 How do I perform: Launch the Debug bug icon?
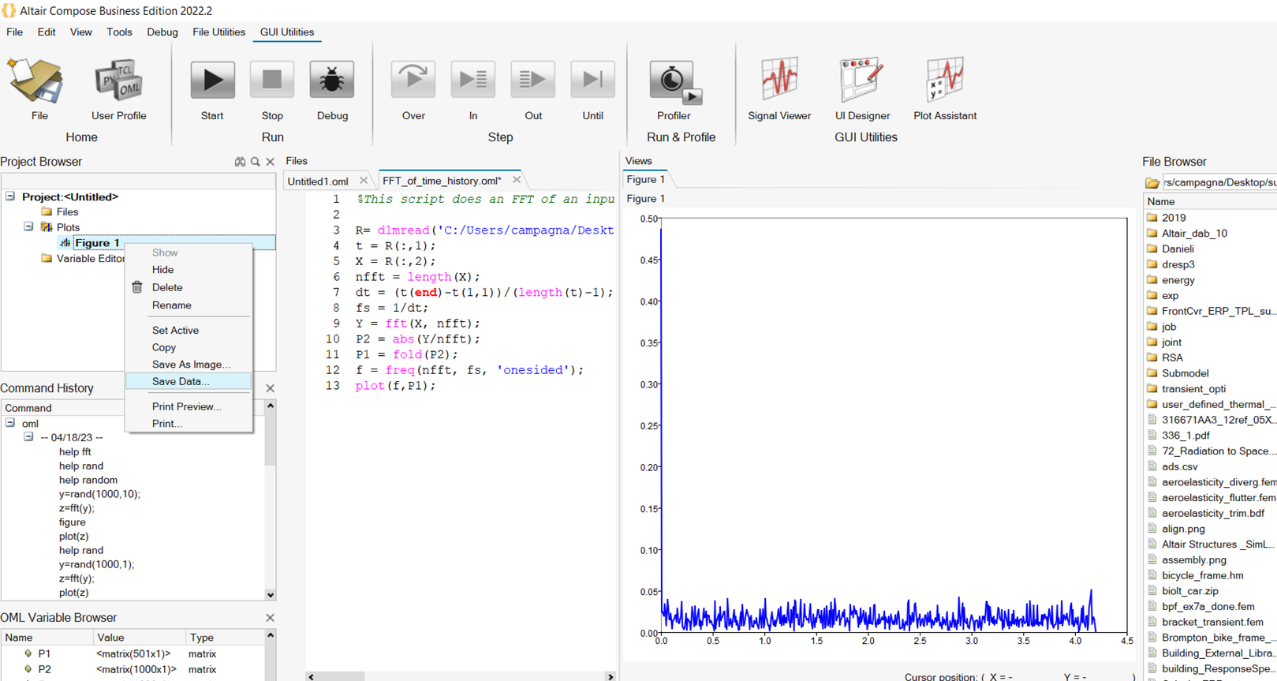[x=332, y=80]
